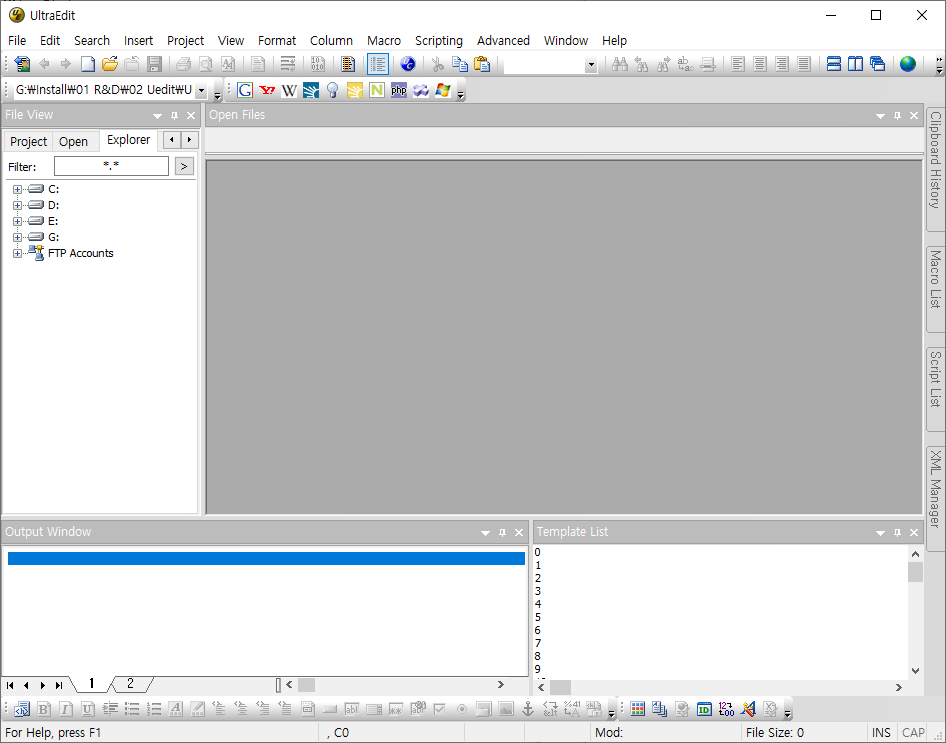Click the light bulb icon
The width and height of the screenshot is (946, 743).
pos(332,90)
